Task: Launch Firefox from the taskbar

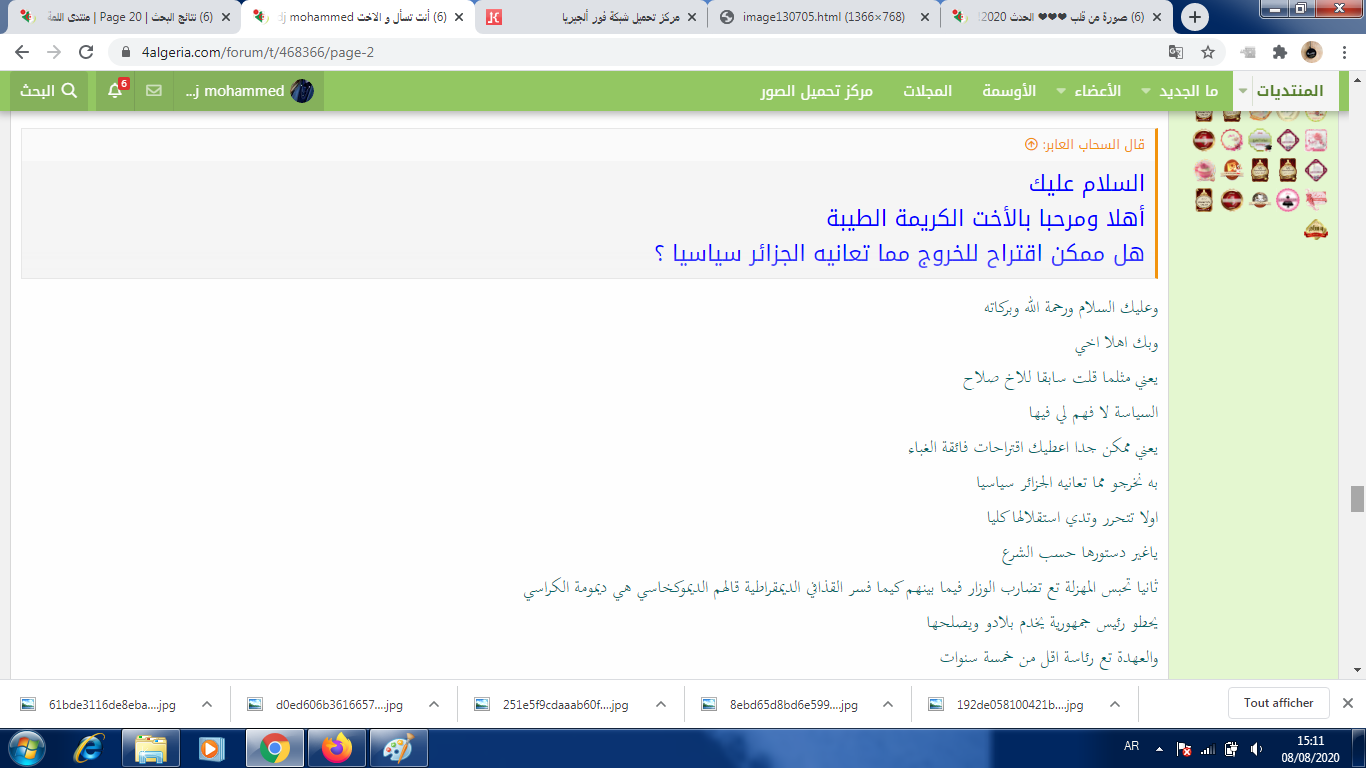Action: tap(337, 747)
